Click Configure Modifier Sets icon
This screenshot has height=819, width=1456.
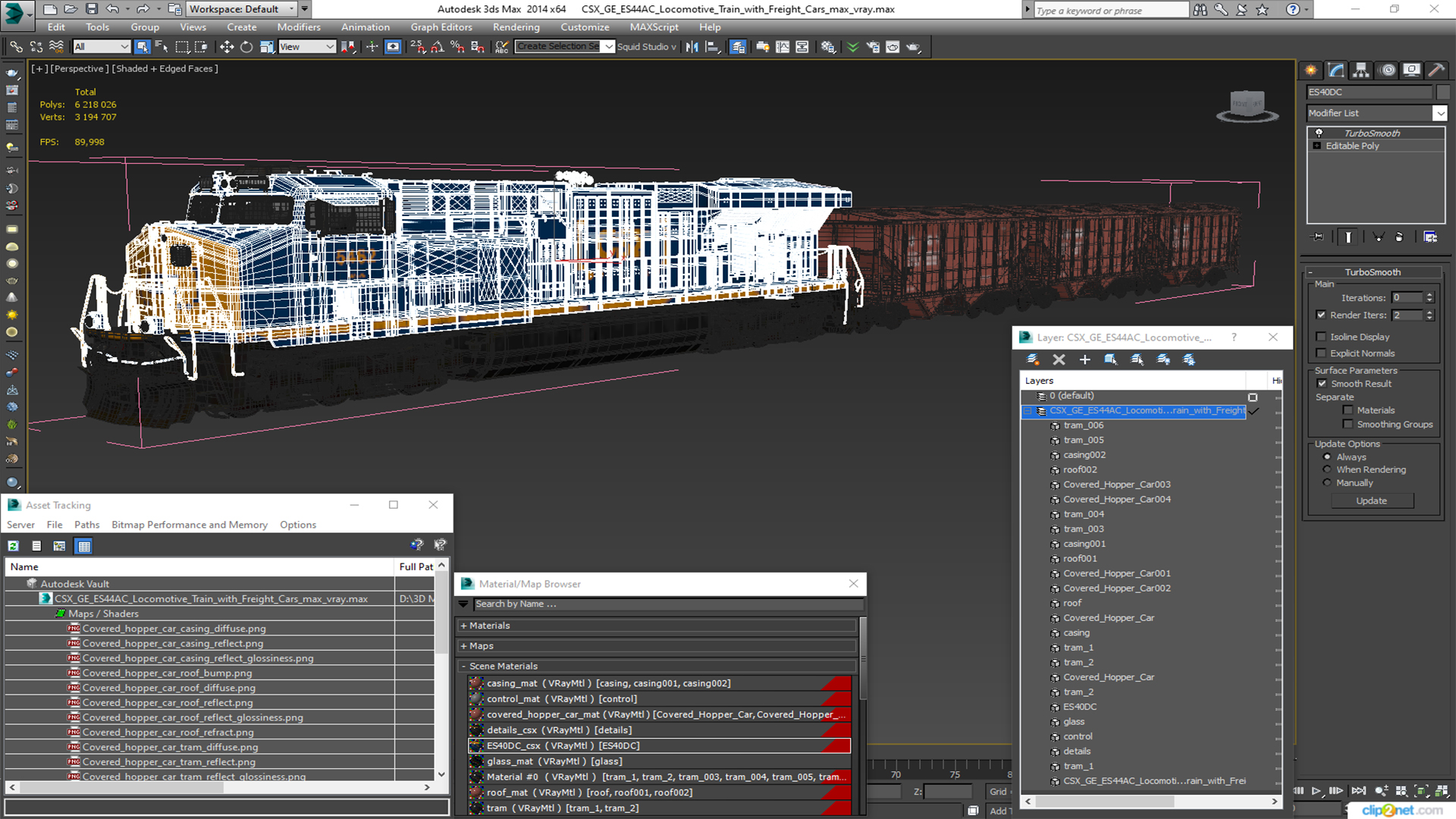(x=1430, y=237)
